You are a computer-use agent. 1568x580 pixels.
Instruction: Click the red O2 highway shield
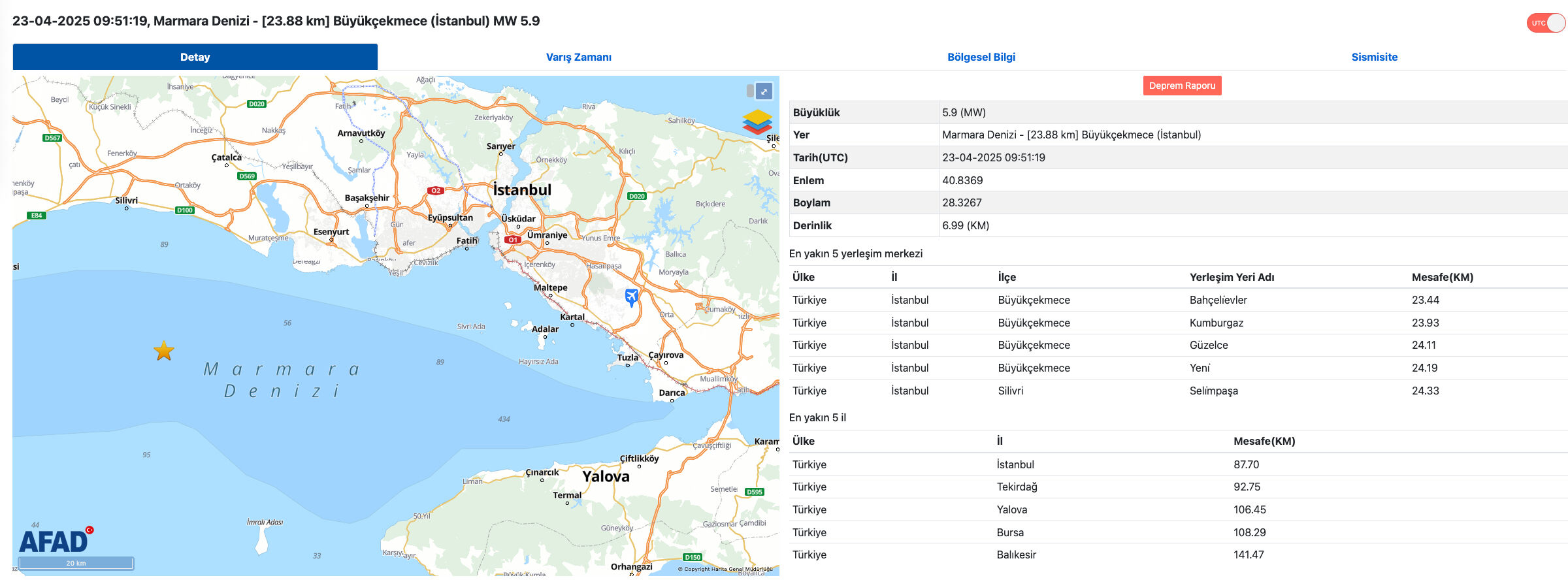[x=435, y=191]
